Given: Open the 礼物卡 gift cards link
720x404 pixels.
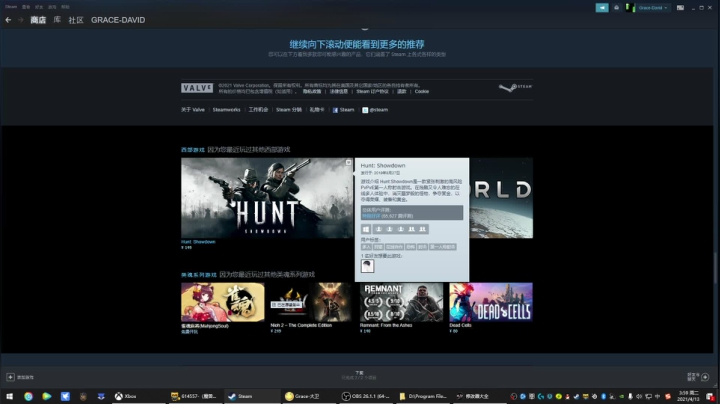Looking at the screenshot, I should 317,110.
